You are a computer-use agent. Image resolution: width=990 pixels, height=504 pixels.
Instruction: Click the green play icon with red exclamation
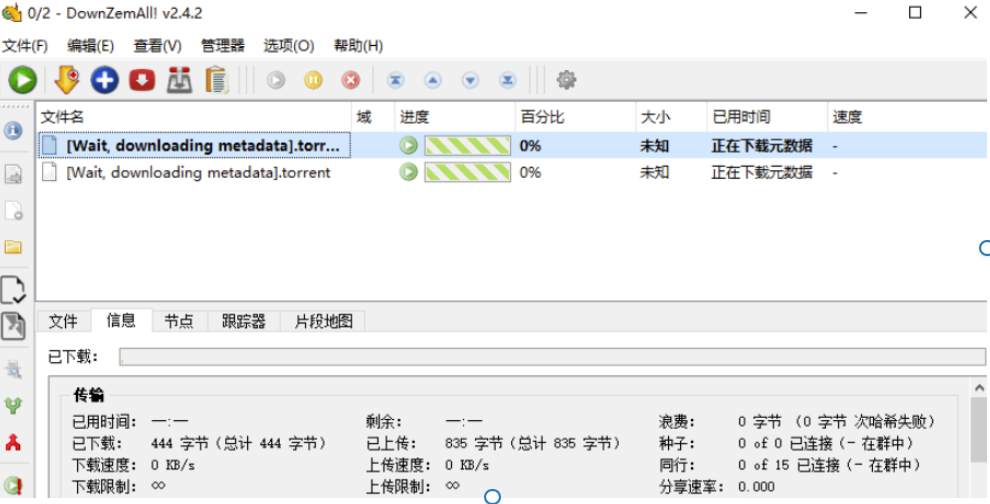13,485
